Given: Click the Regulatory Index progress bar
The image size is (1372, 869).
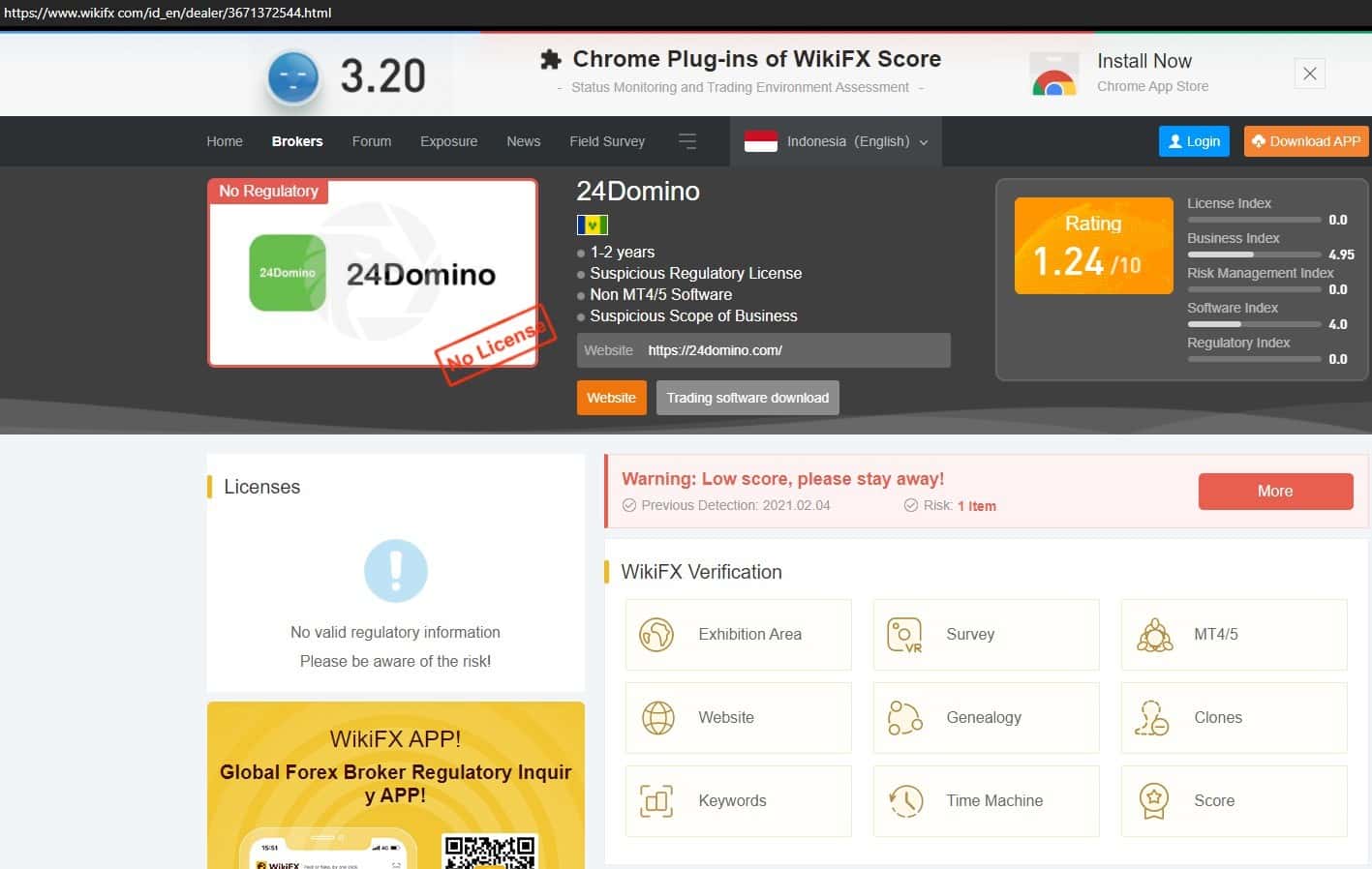Looking at the screenshot, I should 1254,359.
